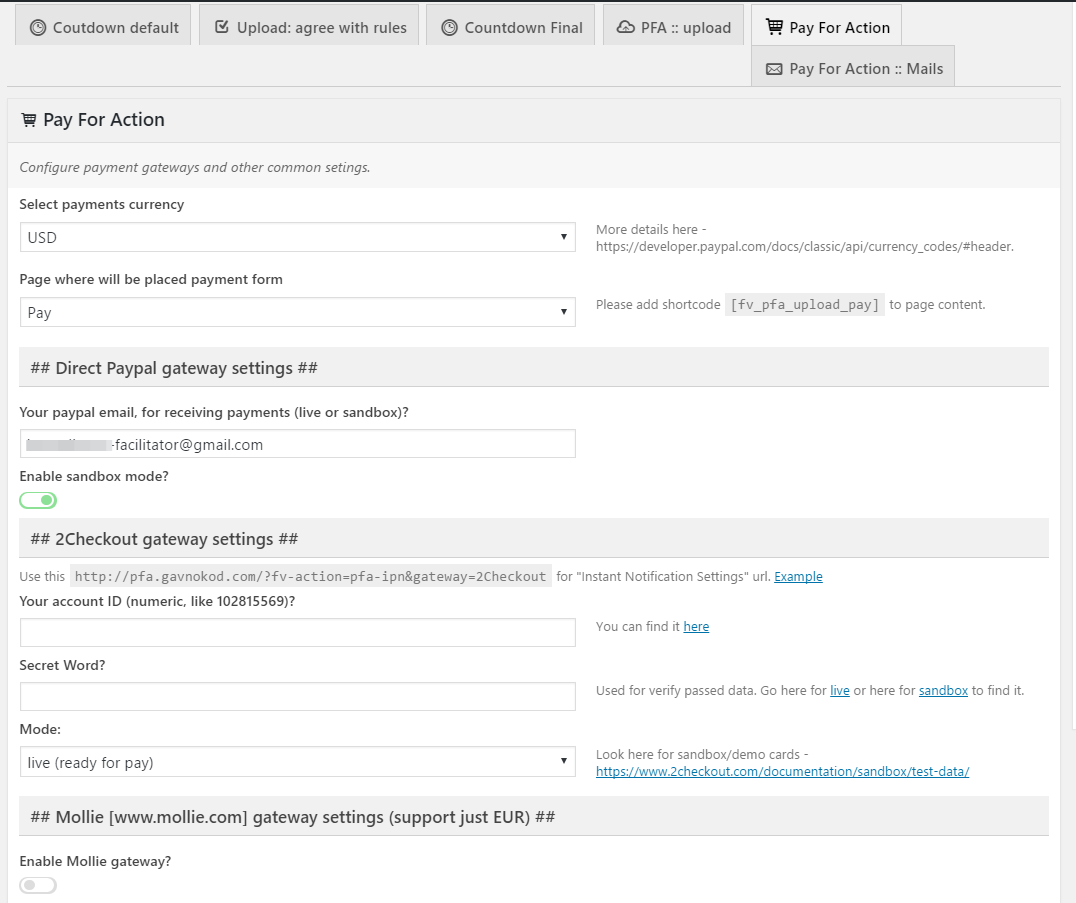Viewport: 1076px width, 903px height.
Task: Open the Example link for notification settings
Action: 798,576
